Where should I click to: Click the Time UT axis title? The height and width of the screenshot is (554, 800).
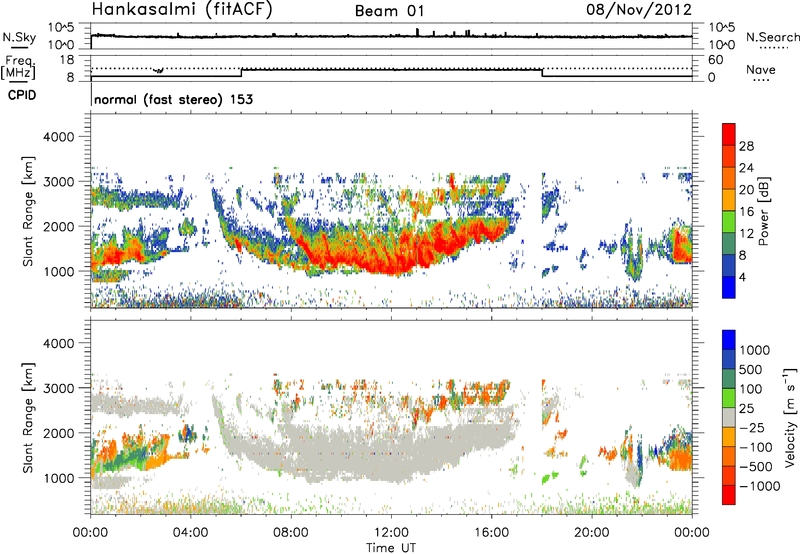click(x=391, y=547)
